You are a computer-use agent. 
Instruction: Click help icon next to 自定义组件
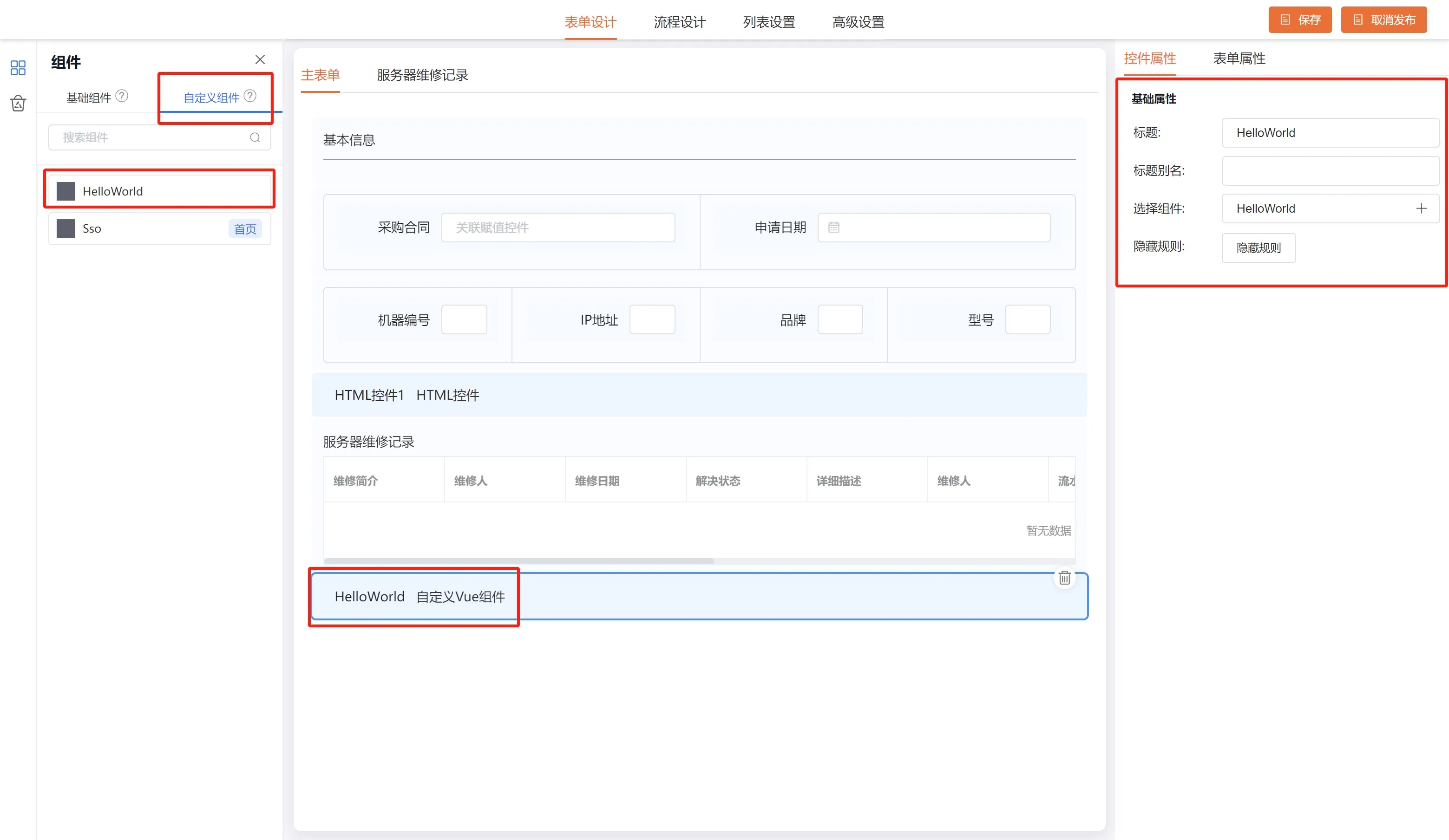[x=250, y=96]
